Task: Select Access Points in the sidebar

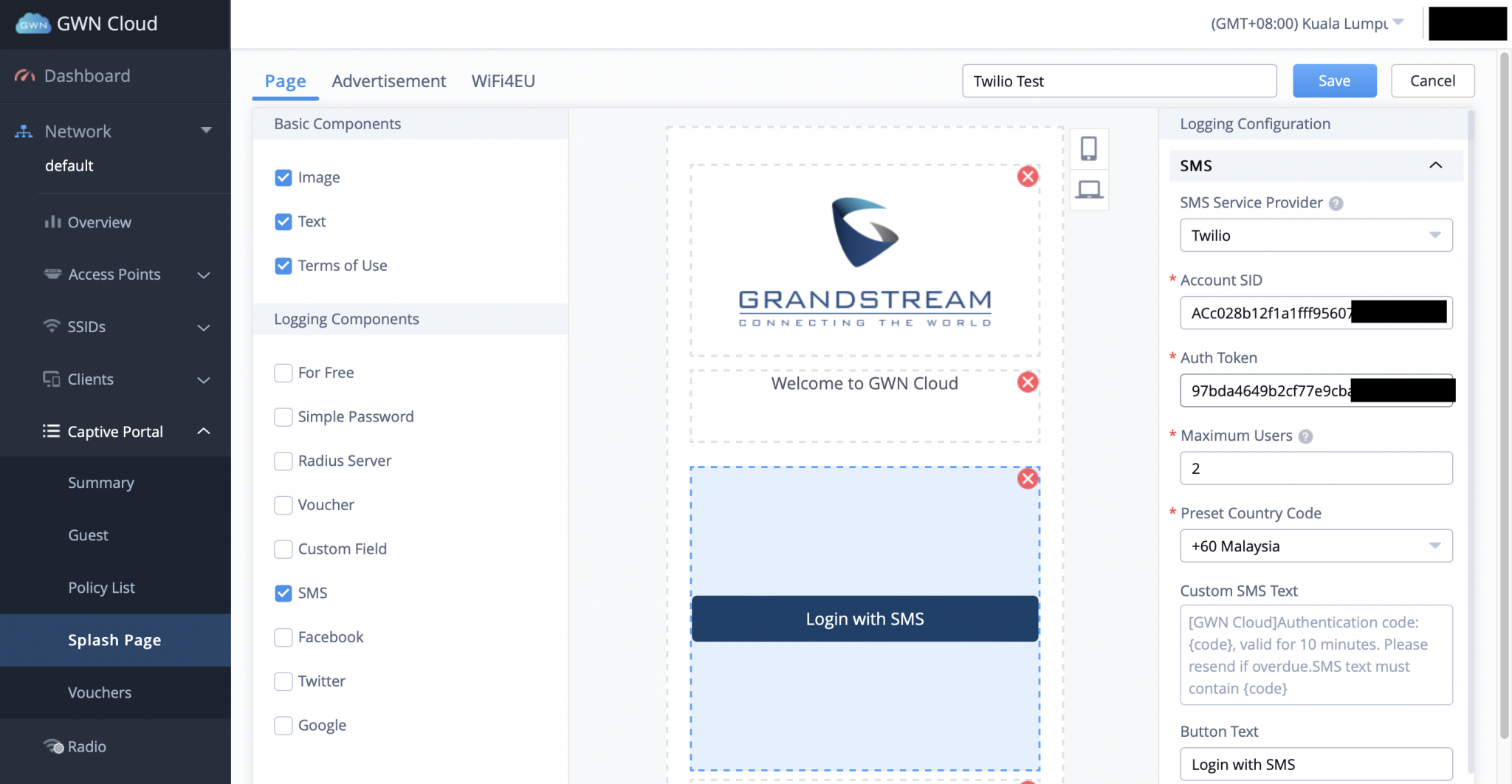Action: click(114, 274)
